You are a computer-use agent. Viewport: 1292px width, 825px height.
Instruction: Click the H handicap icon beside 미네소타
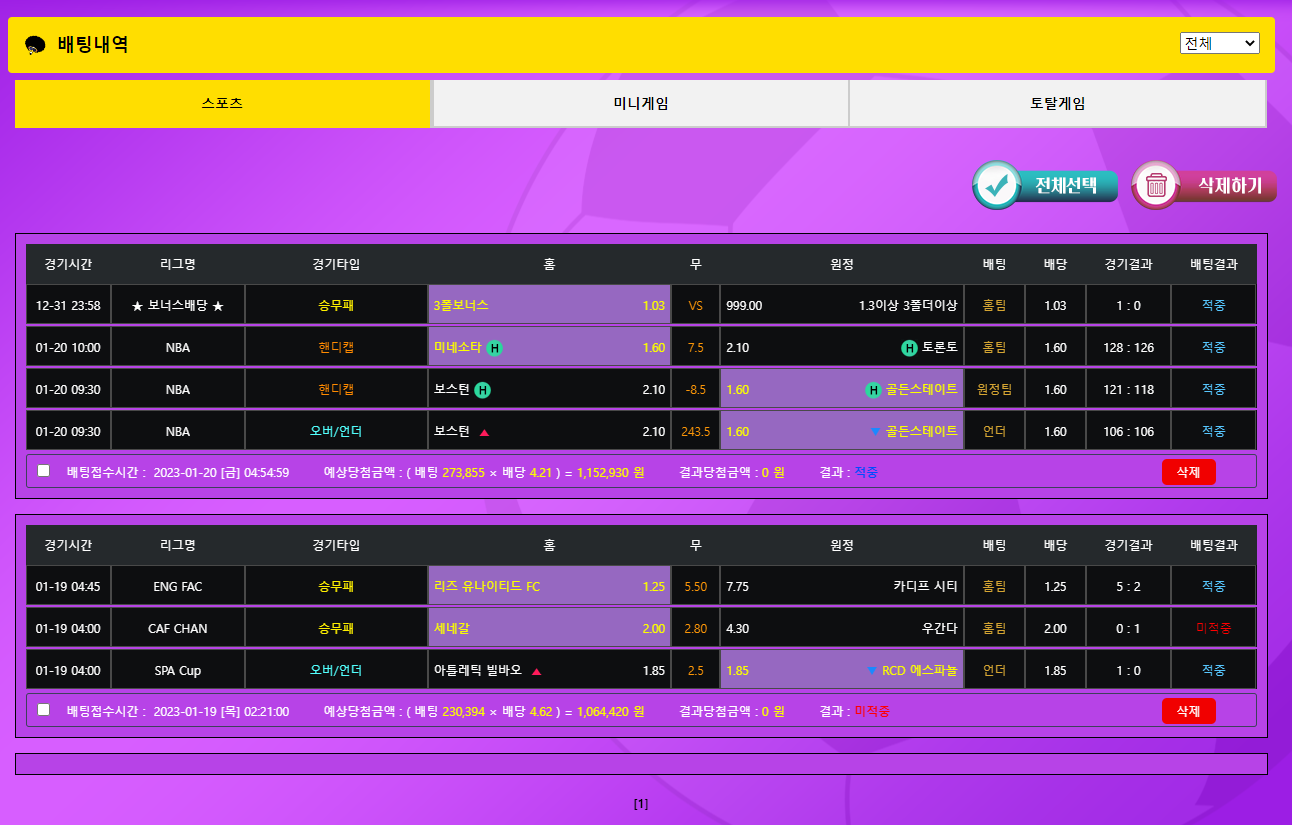(x=494, y=348)
